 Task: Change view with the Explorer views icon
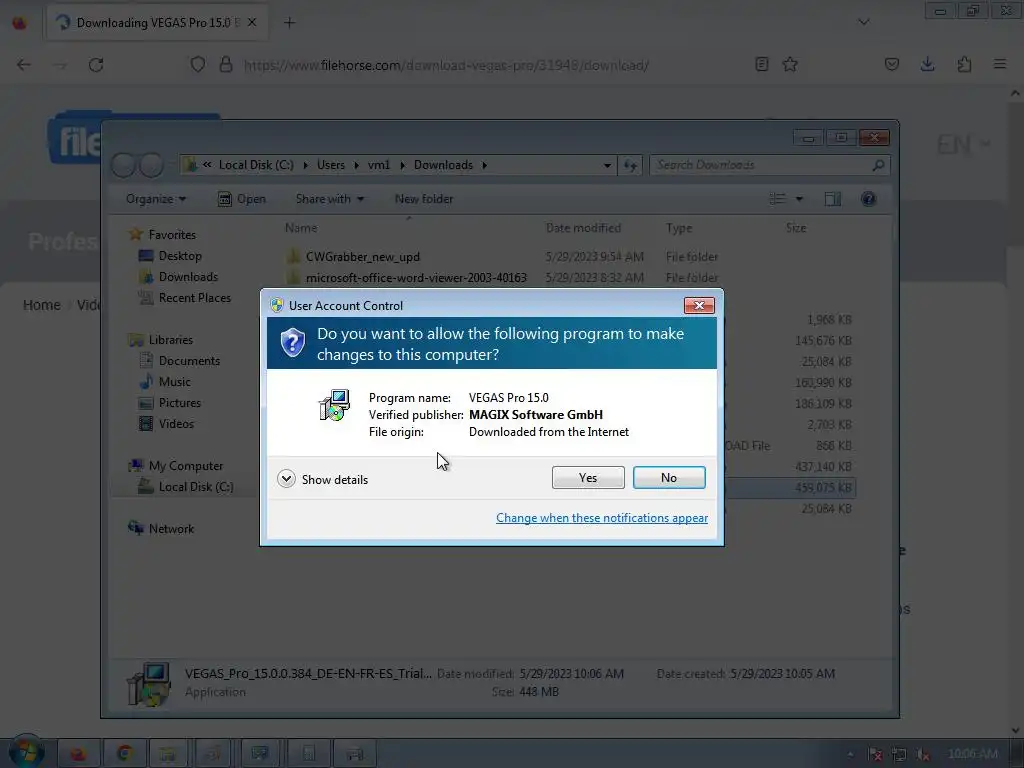pos(777,199)
